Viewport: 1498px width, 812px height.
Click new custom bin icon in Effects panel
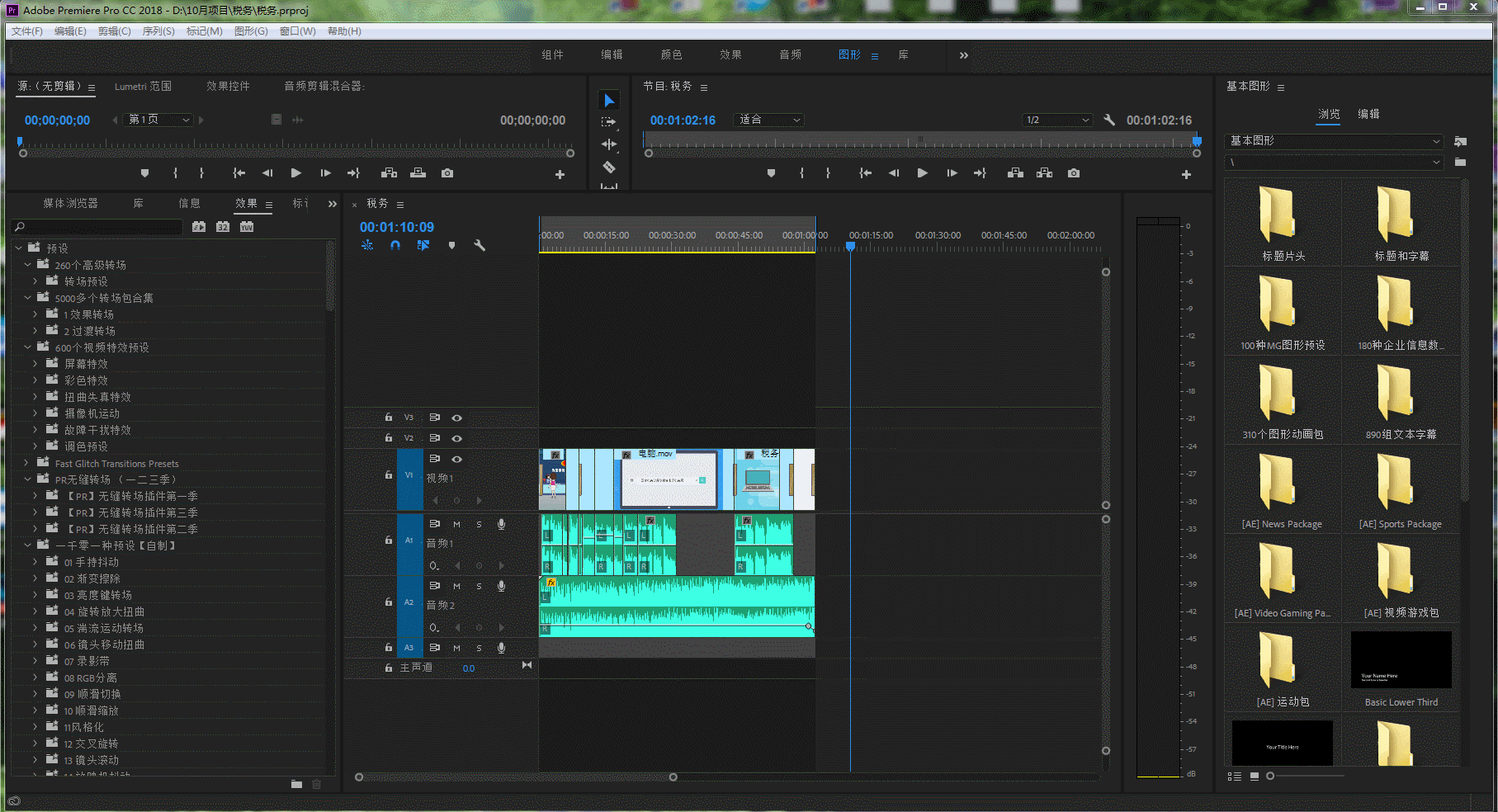[x=296, y=784]
